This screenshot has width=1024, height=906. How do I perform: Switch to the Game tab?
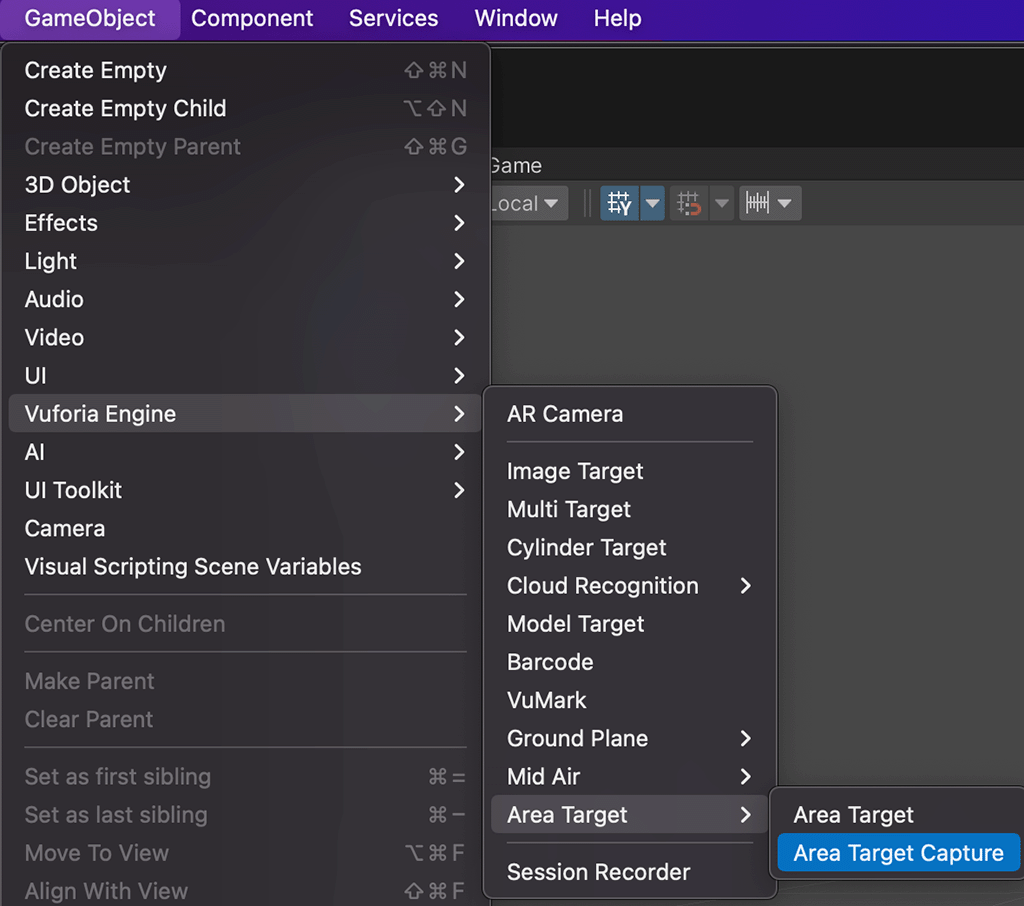(516, 166)
